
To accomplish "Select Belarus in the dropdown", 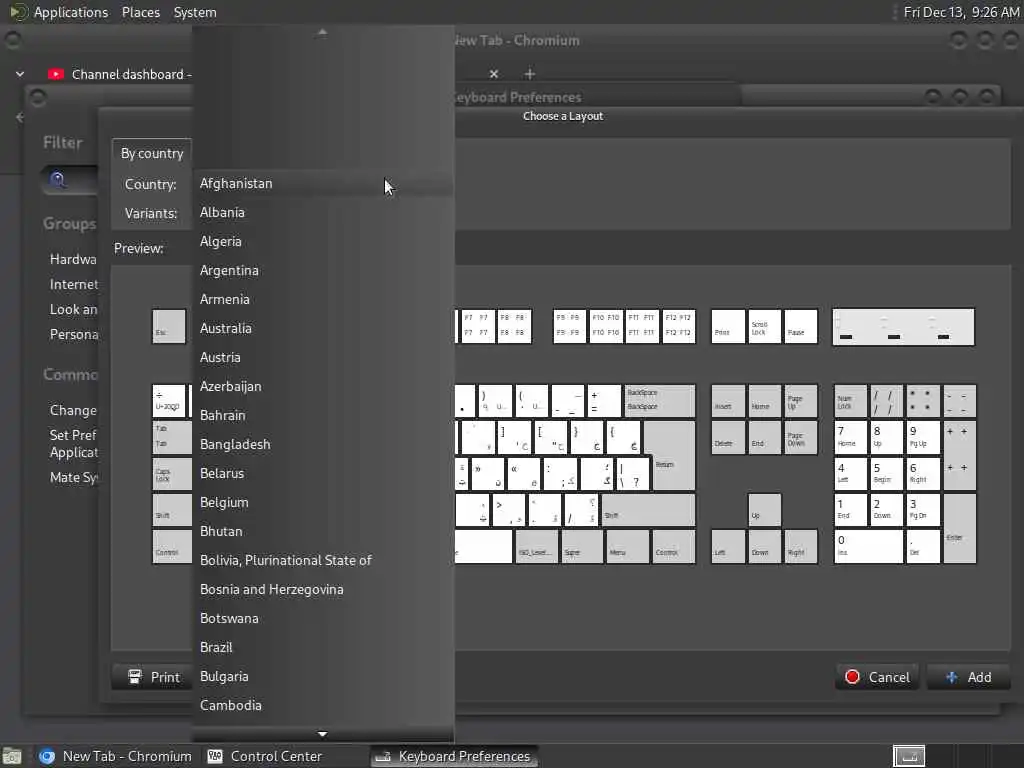I will (323, 473).
